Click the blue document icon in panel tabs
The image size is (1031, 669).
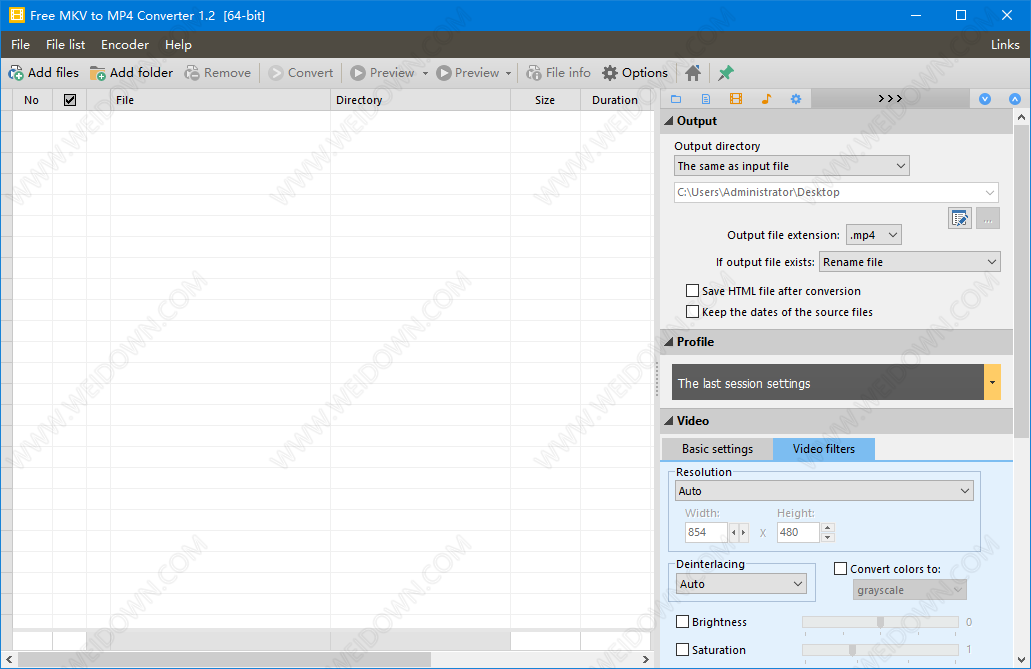click(706, 99)
